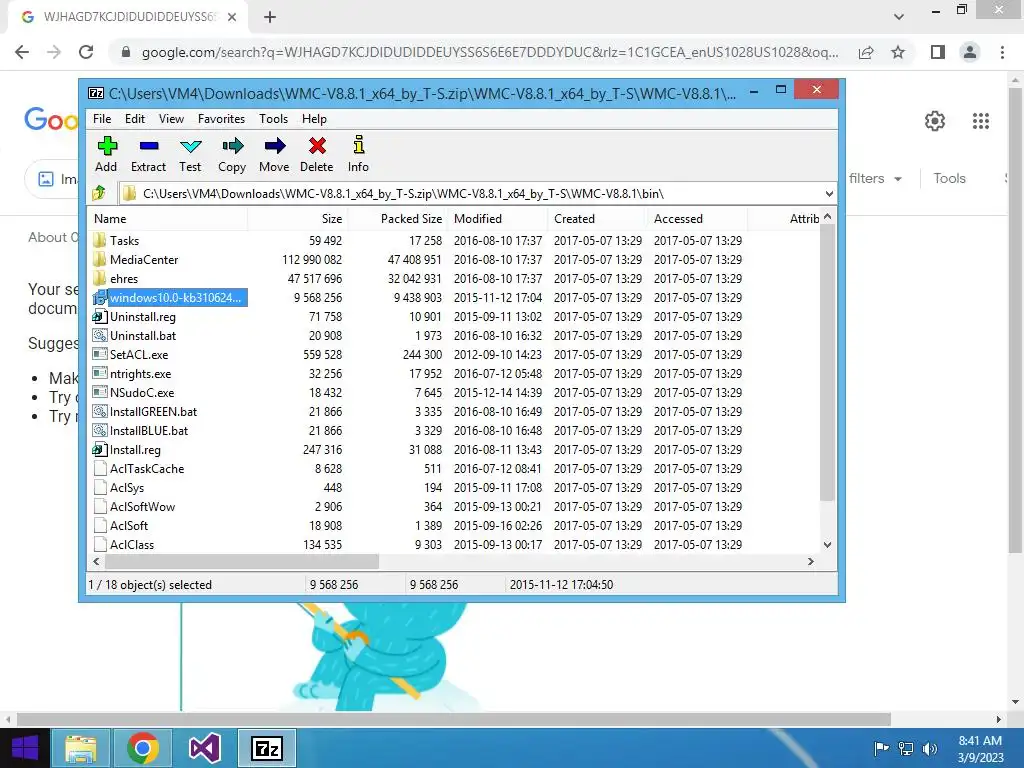Open Visual Studio from the taskbar
The height and width of the screenshot is (768, 1024).
point(204,748)
